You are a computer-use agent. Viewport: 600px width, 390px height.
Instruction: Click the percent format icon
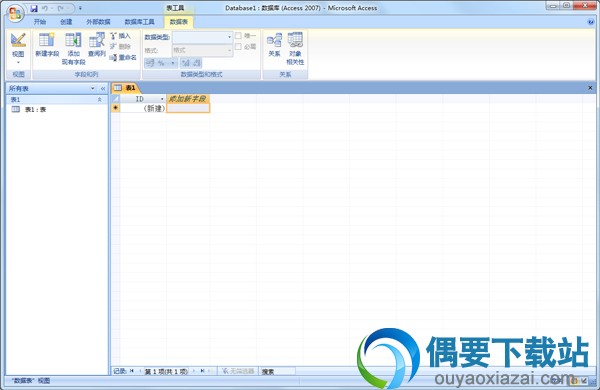(x=161, y=63)
